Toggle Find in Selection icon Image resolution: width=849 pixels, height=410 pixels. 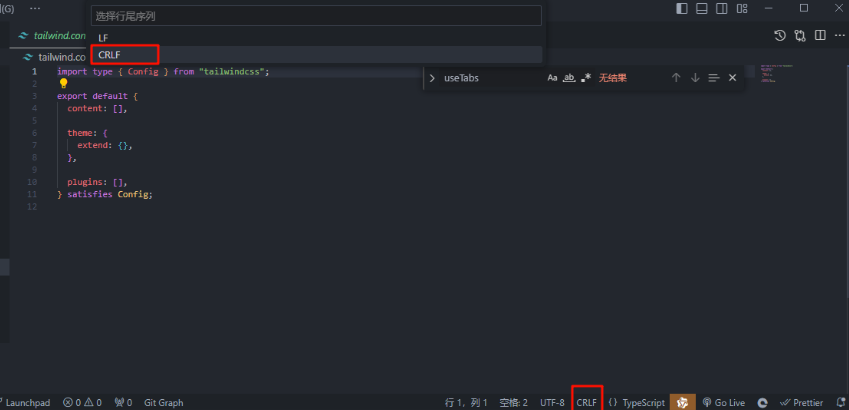click(714, 78)
